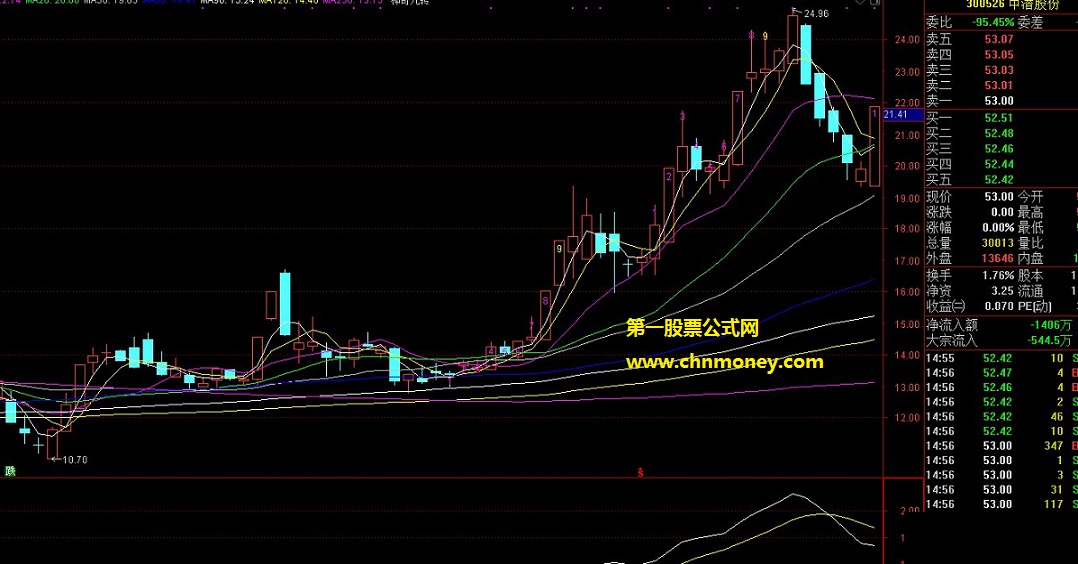Select the 卖五 ask price 53.07
1078x564 pixels.
(998, 39)
